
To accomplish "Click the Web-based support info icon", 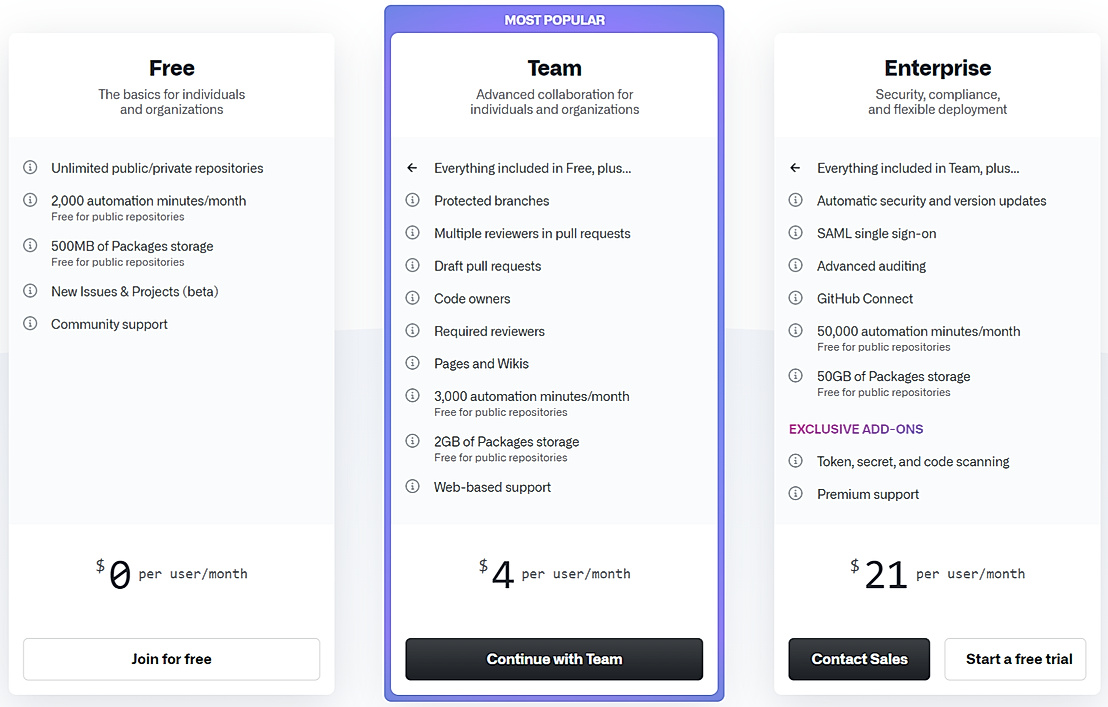I will (x=412, y=487).
